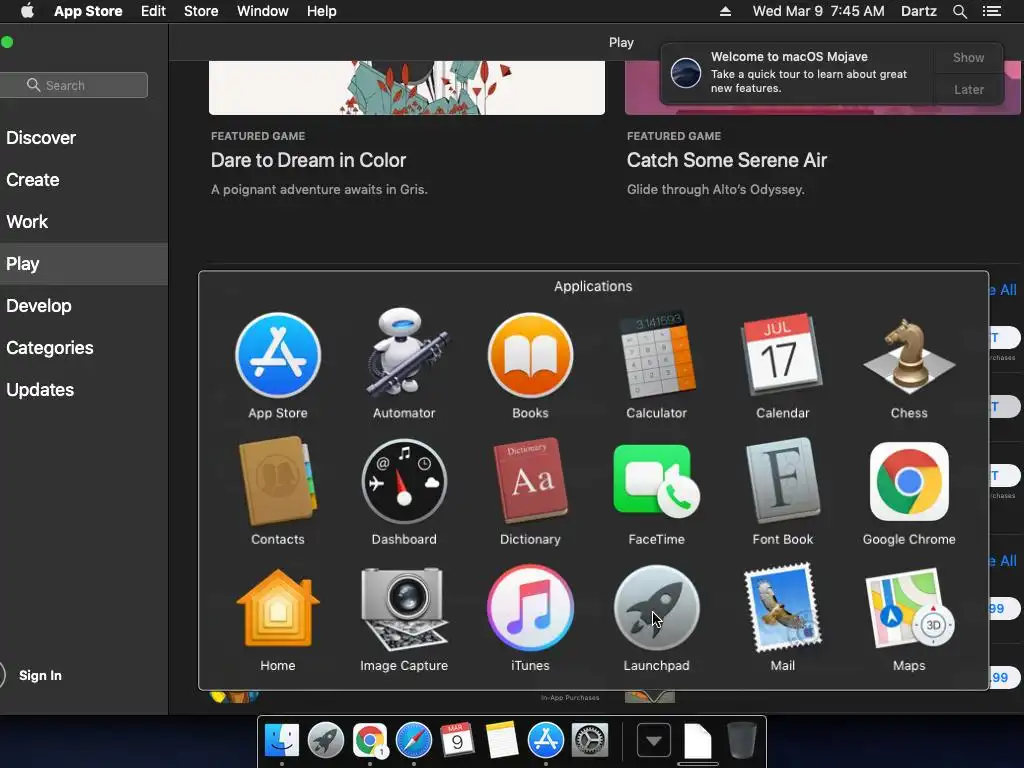Open Launchpad in the Applications grid
1024x768 pixels.
click(x=656, y=608)
